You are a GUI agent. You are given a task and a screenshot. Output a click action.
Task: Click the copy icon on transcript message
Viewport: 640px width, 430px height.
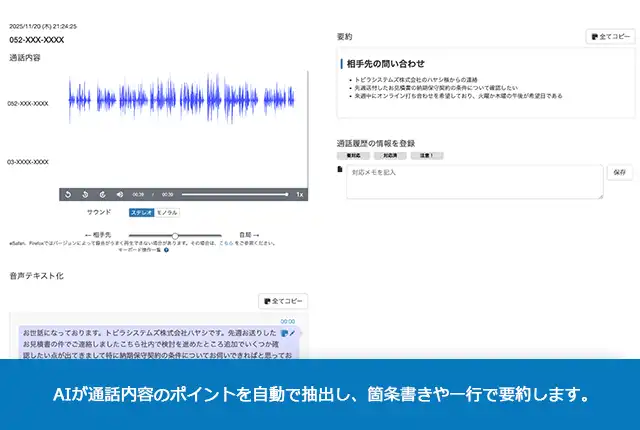click(x=284, y=332)
